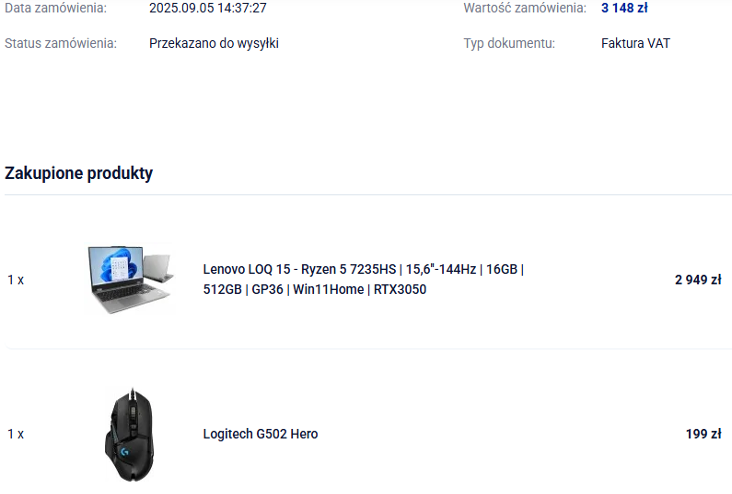Click the Typ dokumentu label
The width and height of the screenshot is (732, 494).
[x=509, y=43]
